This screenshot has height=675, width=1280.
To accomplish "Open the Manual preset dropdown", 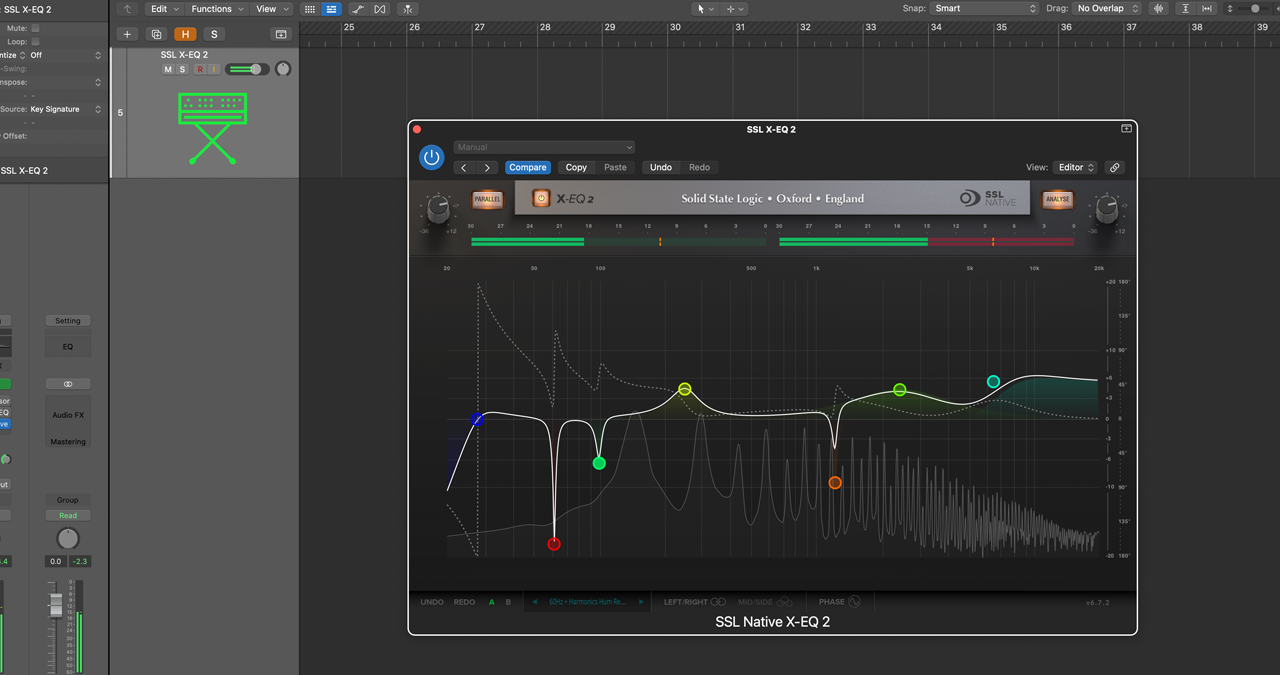I will click(x=544, y=147).
